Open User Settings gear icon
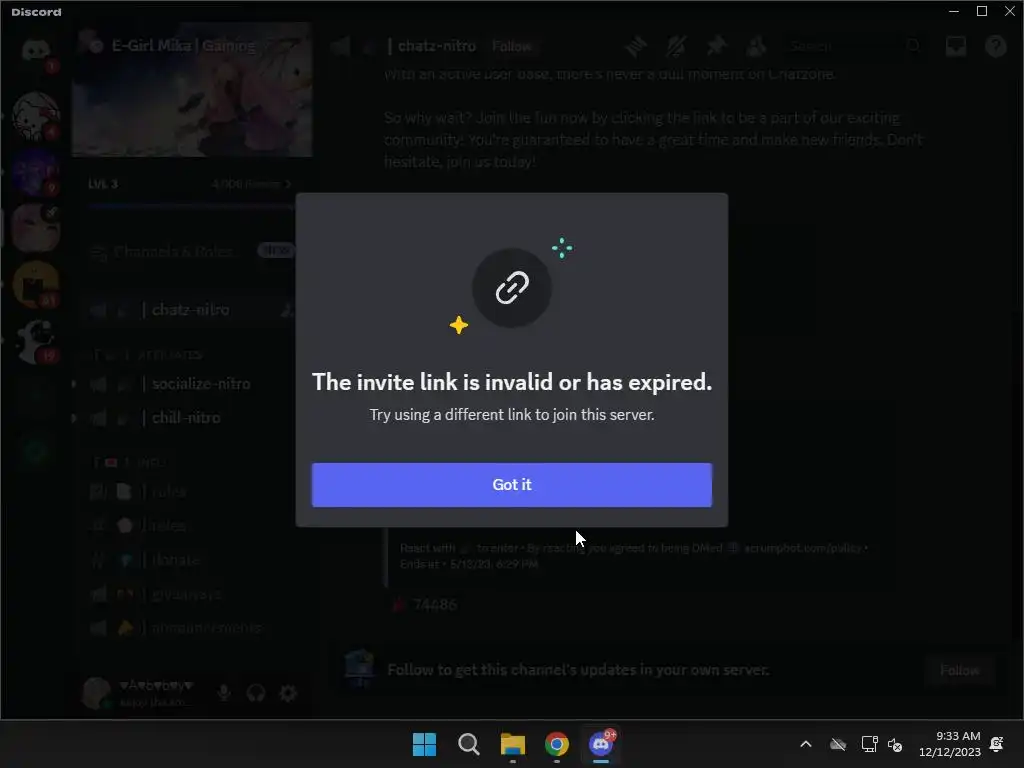 [288, 692]
